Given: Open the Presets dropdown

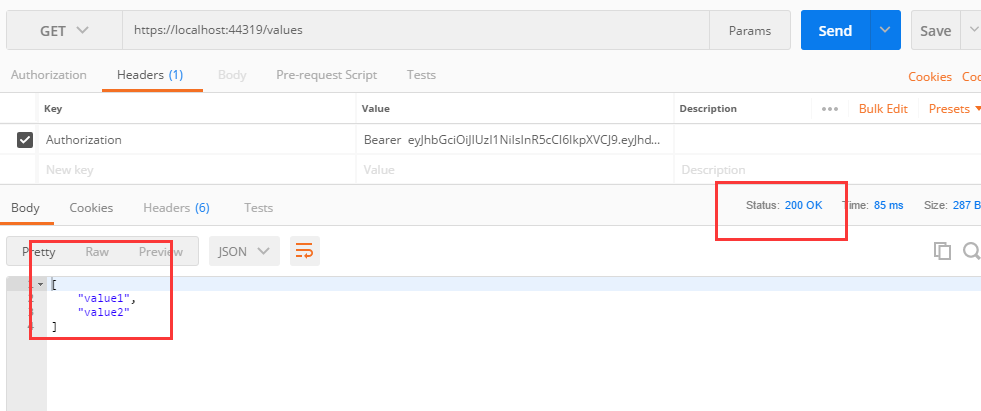Looking at the screenshot, I should coord(954,109).
